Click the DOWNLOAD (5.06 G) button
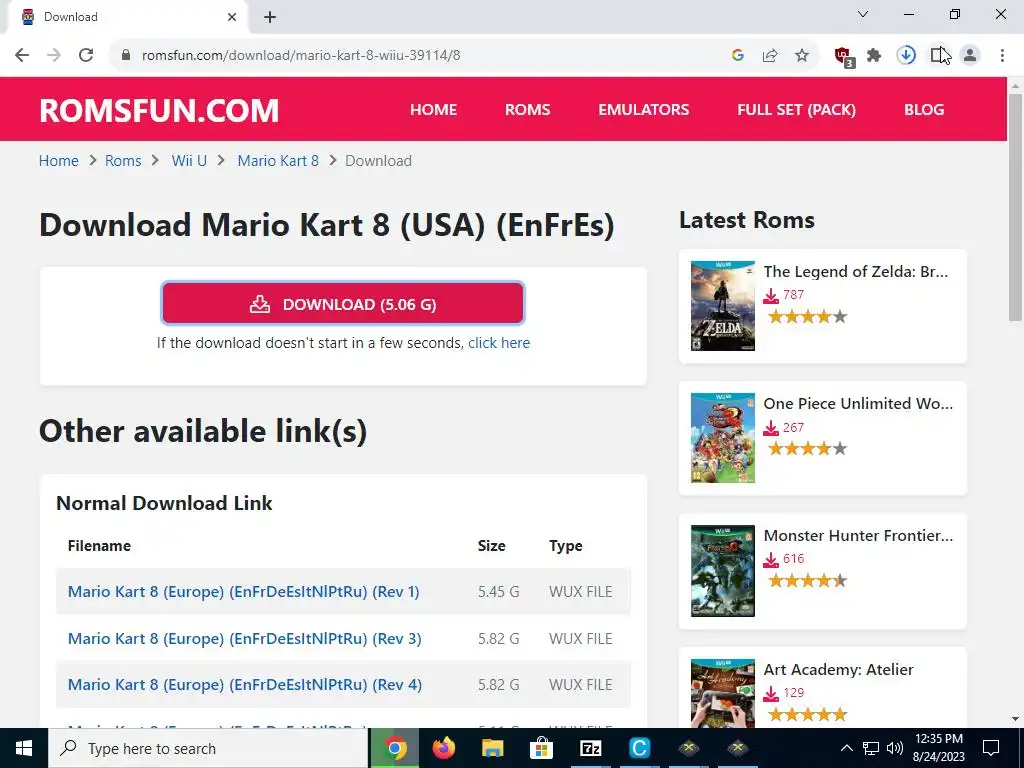The image size is (1024, 768). tap(343, 304)
